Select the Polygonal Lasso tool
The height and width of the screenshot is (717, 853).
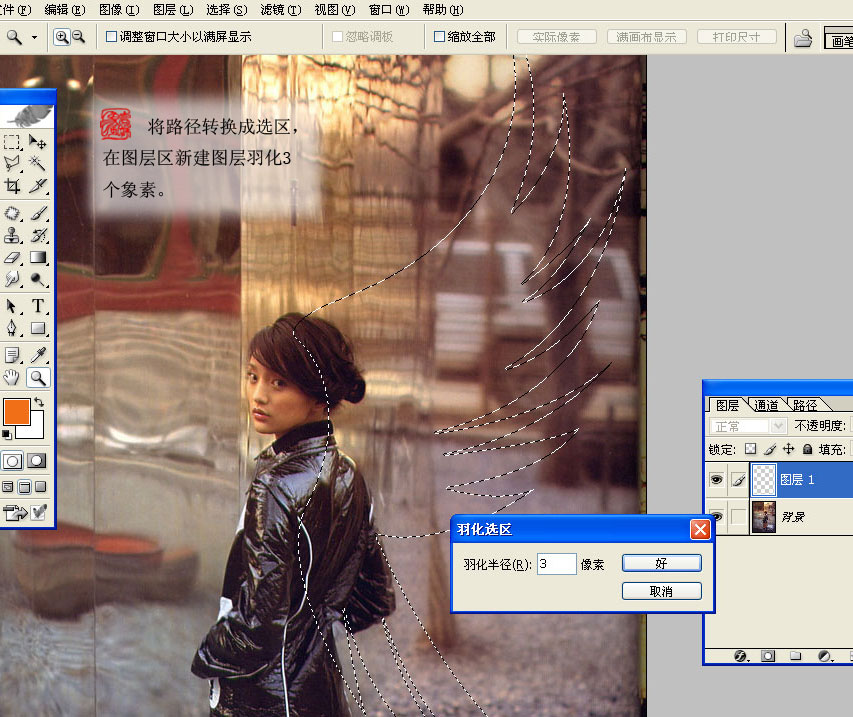tap(12, 163)
